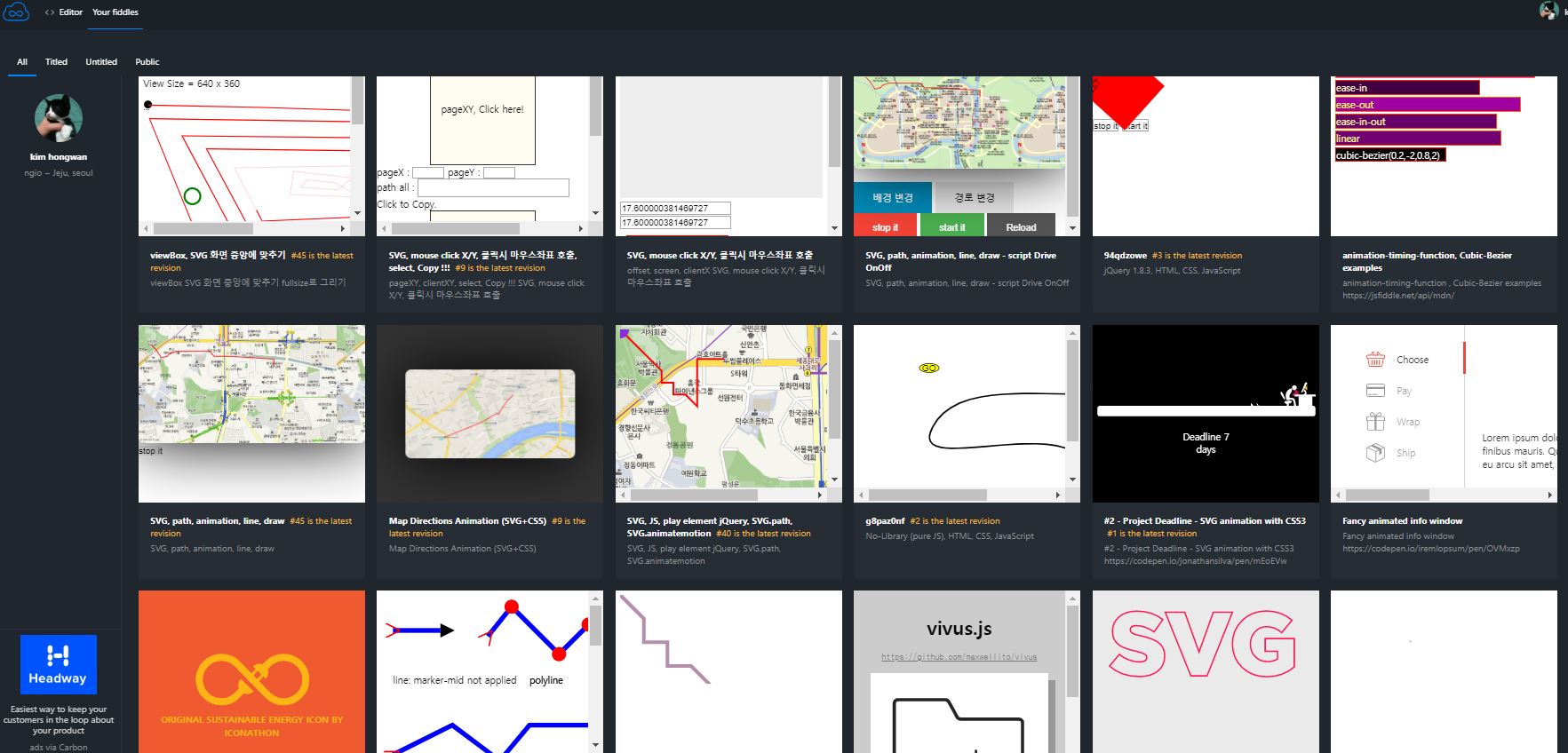Image resolution: width=1568 pixels, height=753 pixels.
Task: Select the Public filter tab
Action: pos(147,62)
